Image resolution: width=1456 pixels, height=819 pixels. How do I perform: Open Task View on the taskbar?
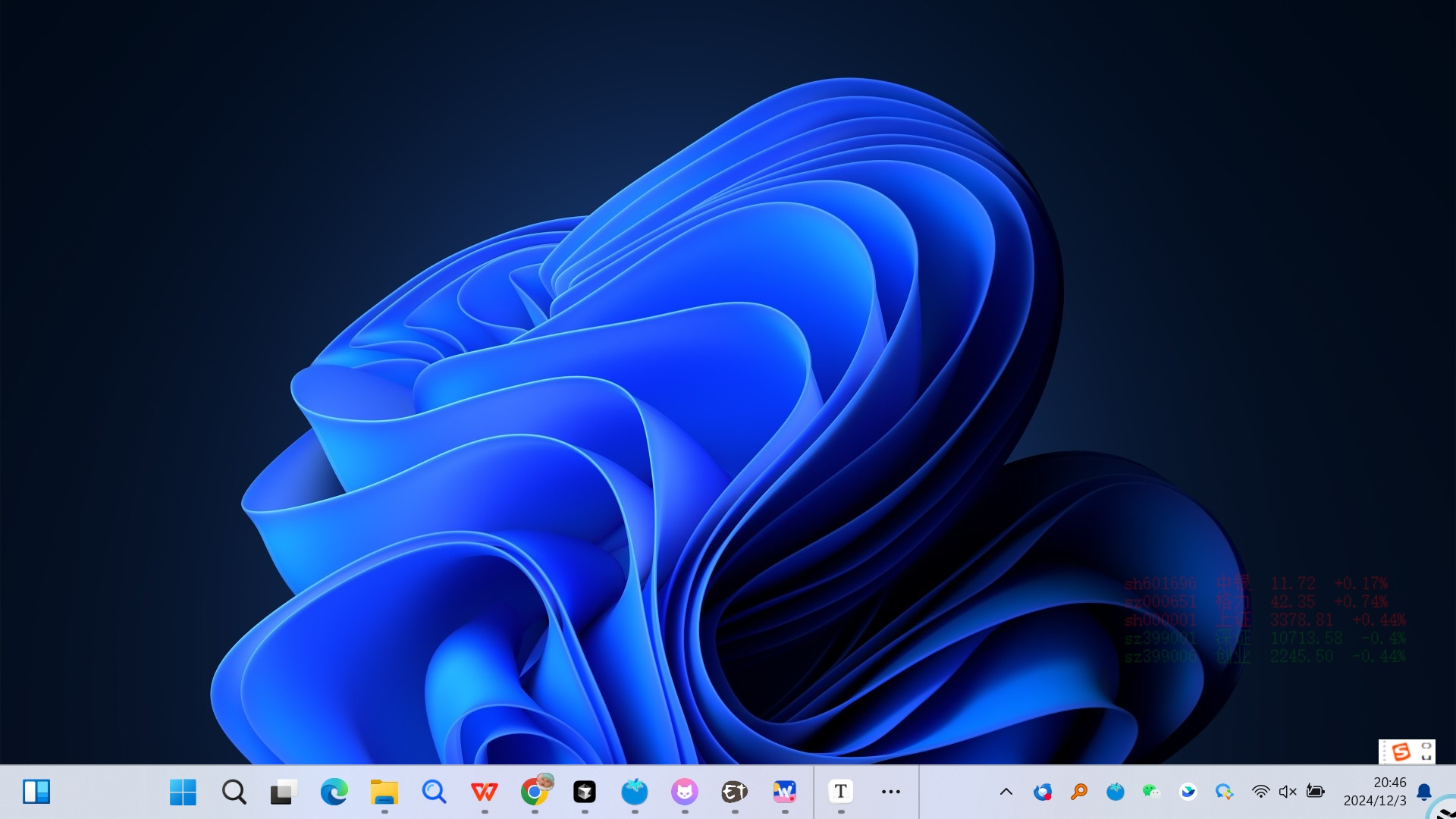(x=284, y=792)
